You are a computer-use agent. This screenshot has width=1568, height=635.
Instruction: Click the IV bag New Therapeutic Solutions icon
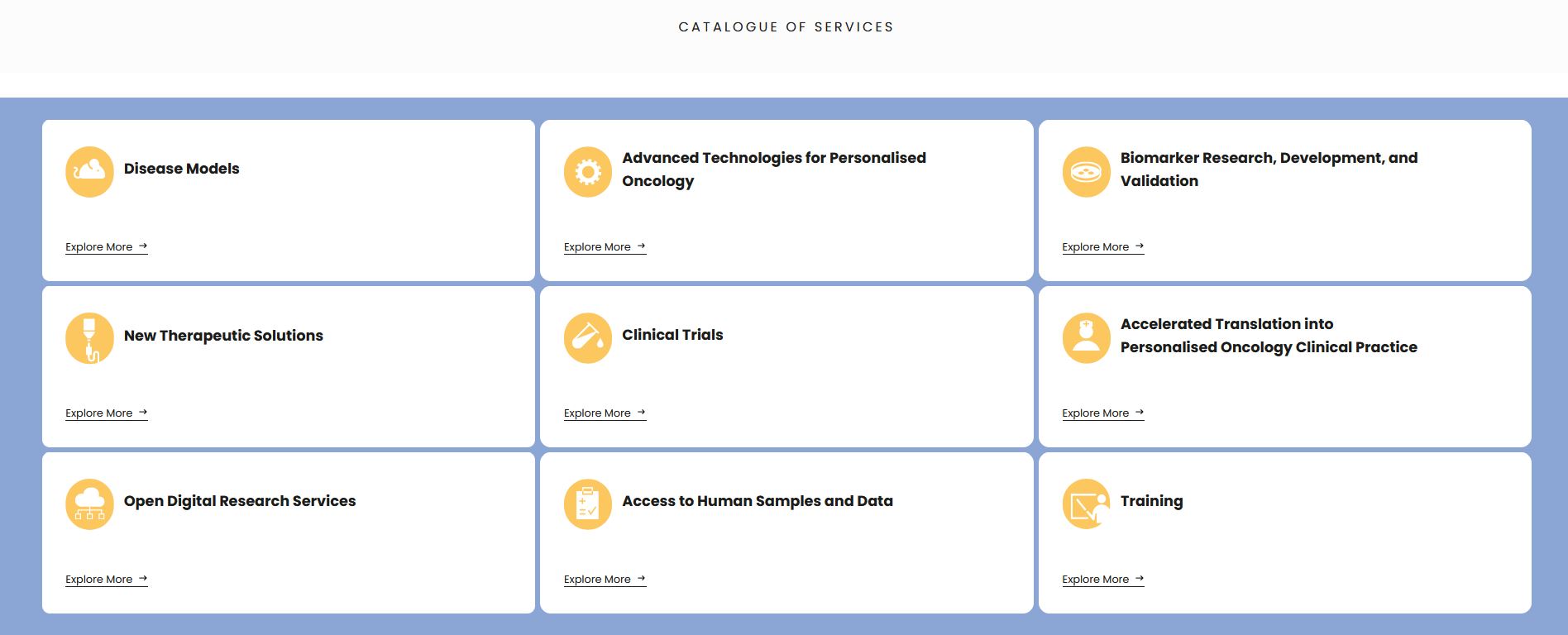click(89, 338)
